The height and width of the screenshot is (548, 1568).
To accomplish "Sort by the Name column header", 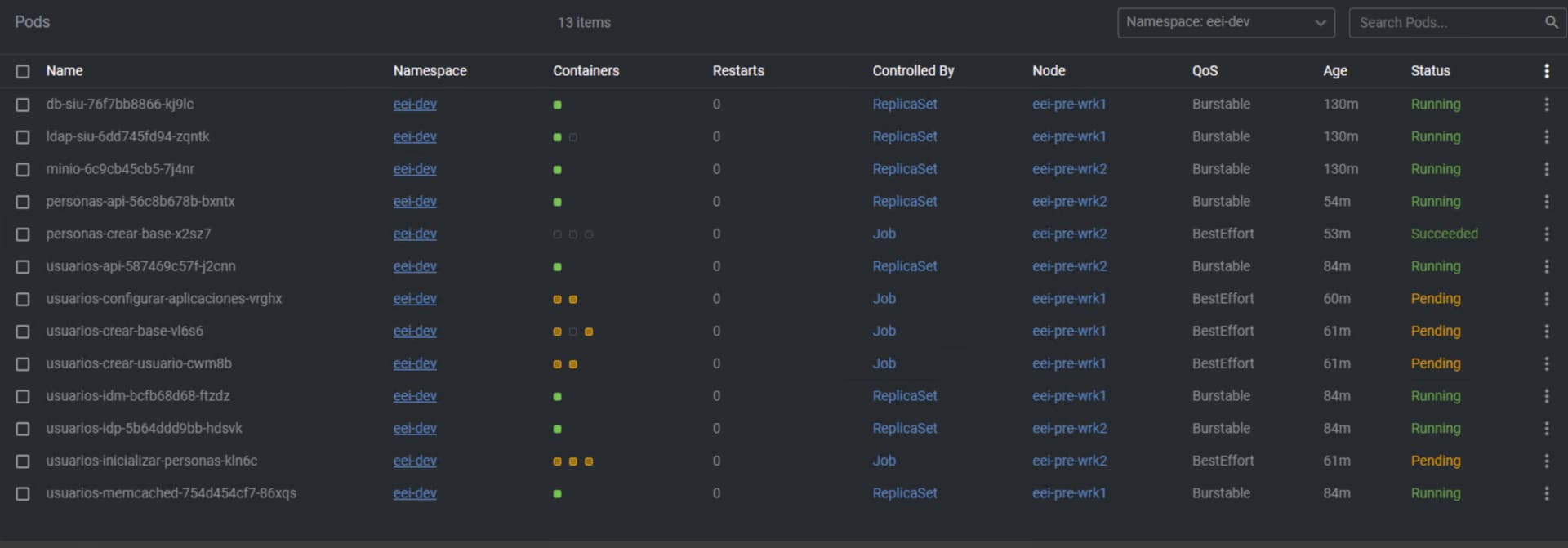I will [x=65, y=71].
